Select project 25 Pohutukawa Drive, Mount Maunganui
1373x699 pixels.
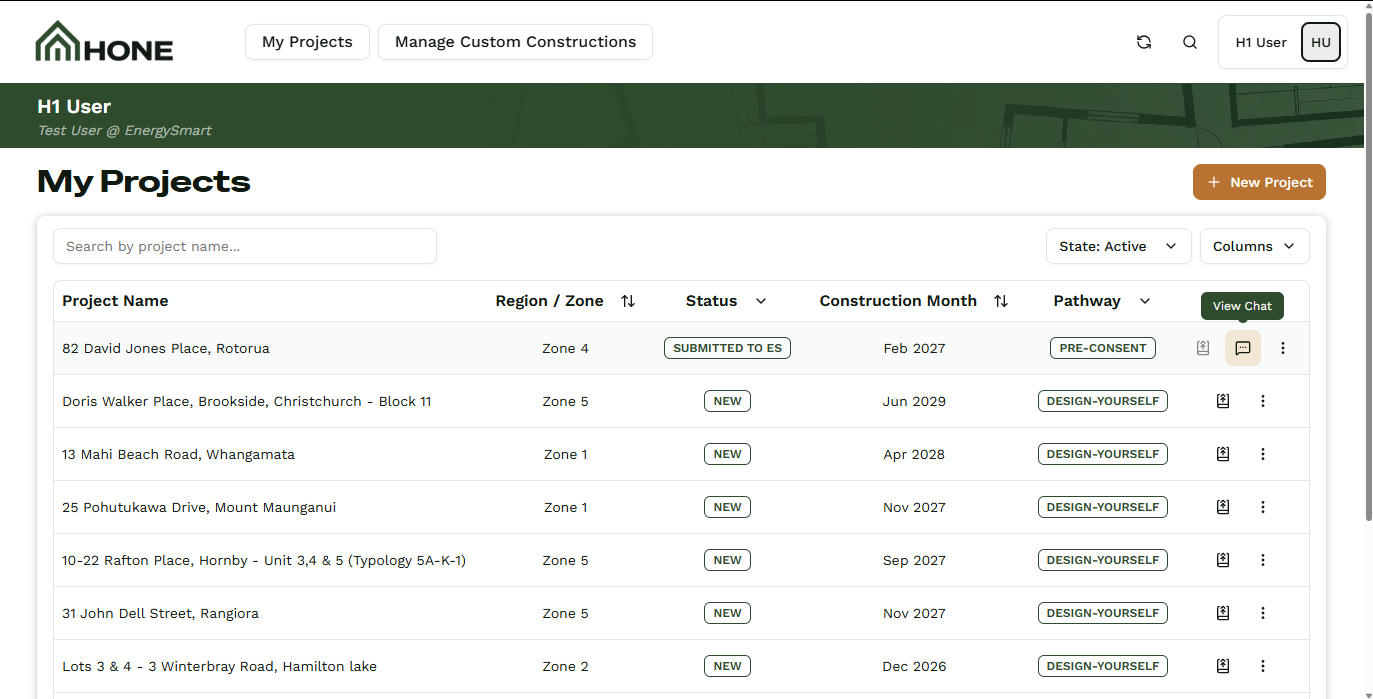coord(199,507)
